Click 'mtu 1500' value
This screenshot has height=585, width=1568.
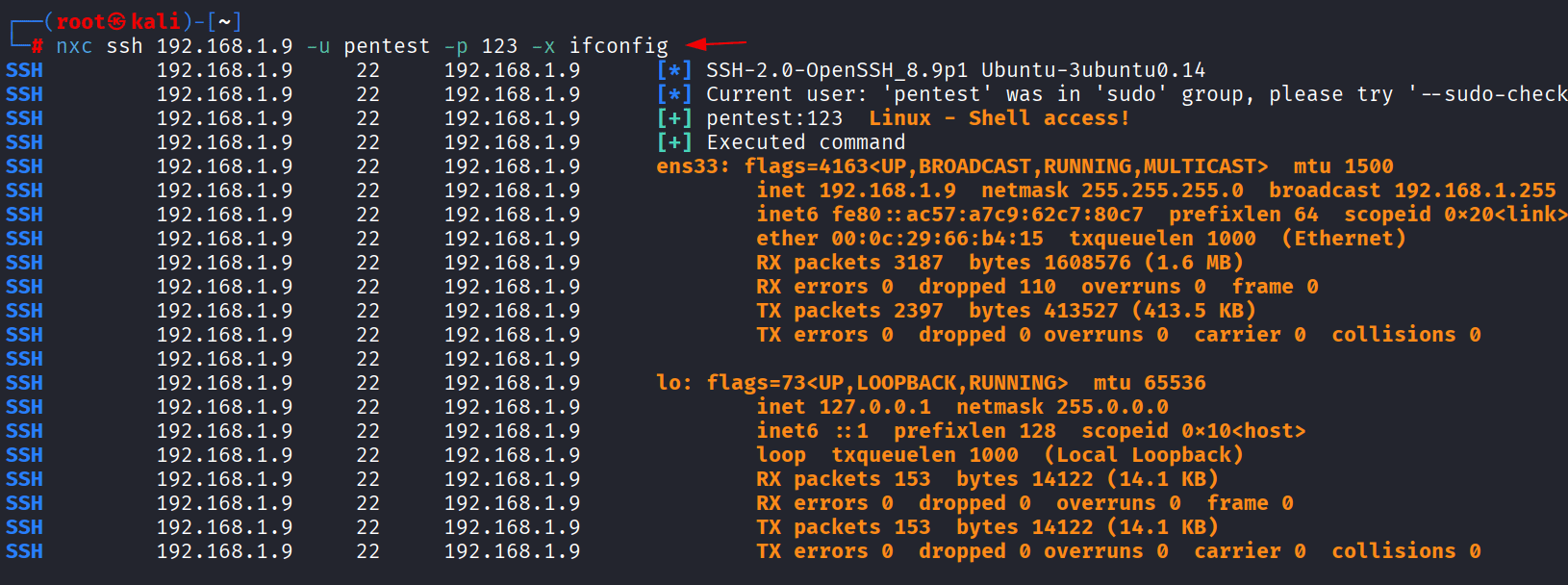(x=1343, y=166)
